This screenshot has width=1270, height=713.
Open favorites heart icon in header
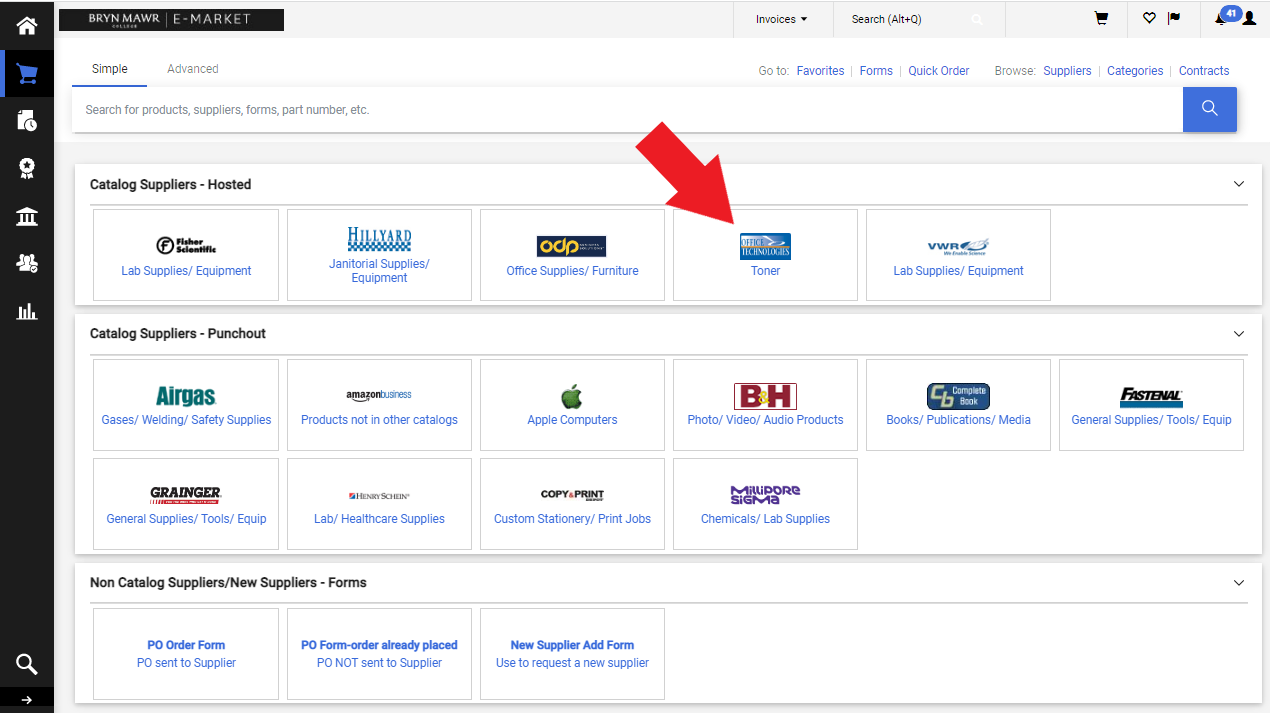[x=1149, y=18]
